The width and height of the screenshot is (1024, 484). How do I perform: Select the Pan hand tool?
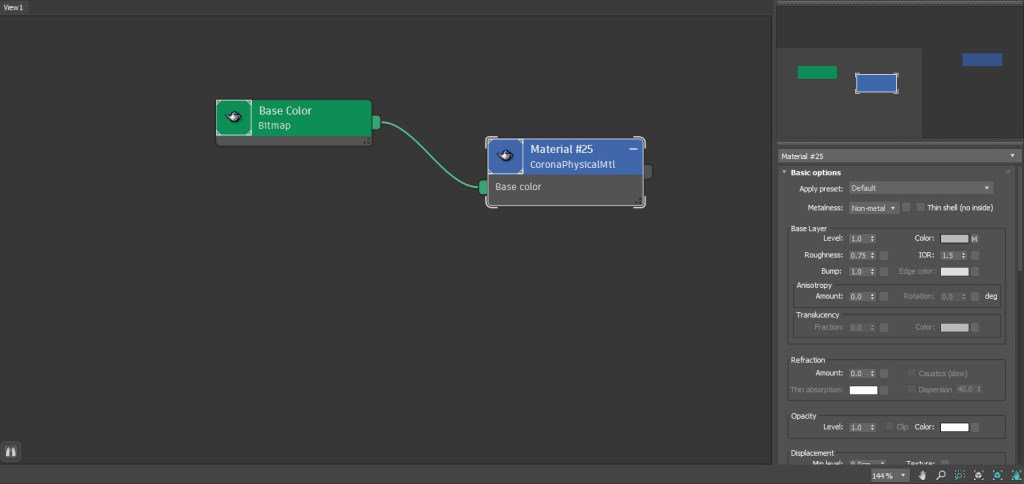pyautogui.click(x=921, y=476)
